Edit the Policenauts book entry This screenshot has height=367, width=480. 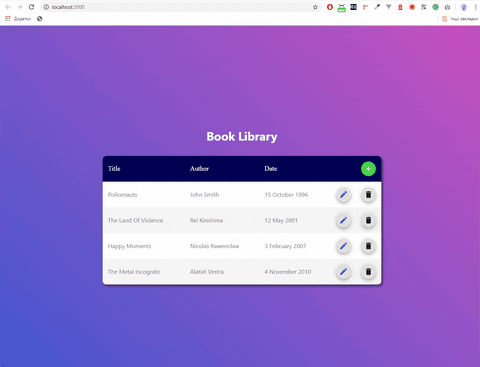[343, 195]
